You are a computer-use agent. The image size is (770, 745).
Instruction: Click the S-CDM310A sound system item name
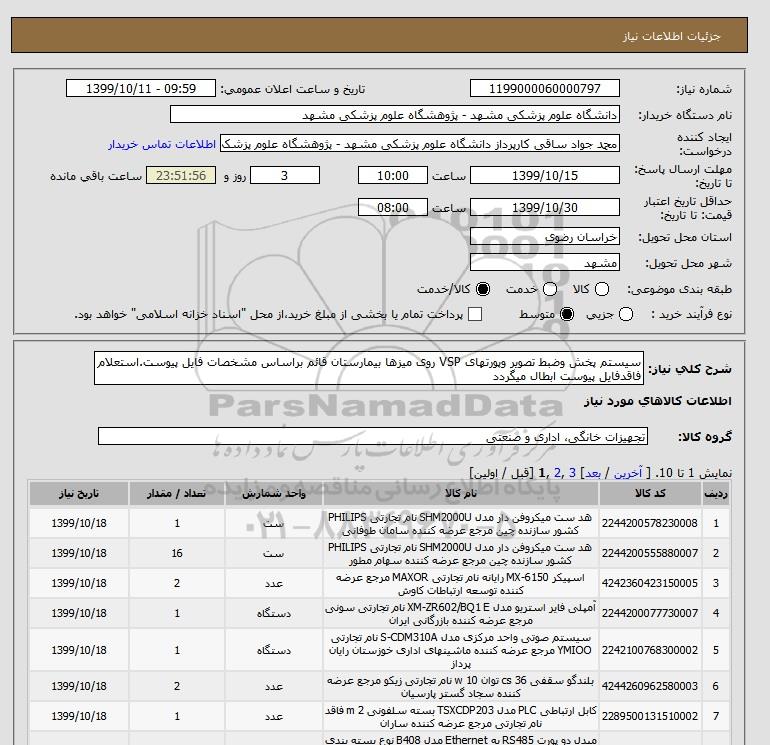pos(461,651)
